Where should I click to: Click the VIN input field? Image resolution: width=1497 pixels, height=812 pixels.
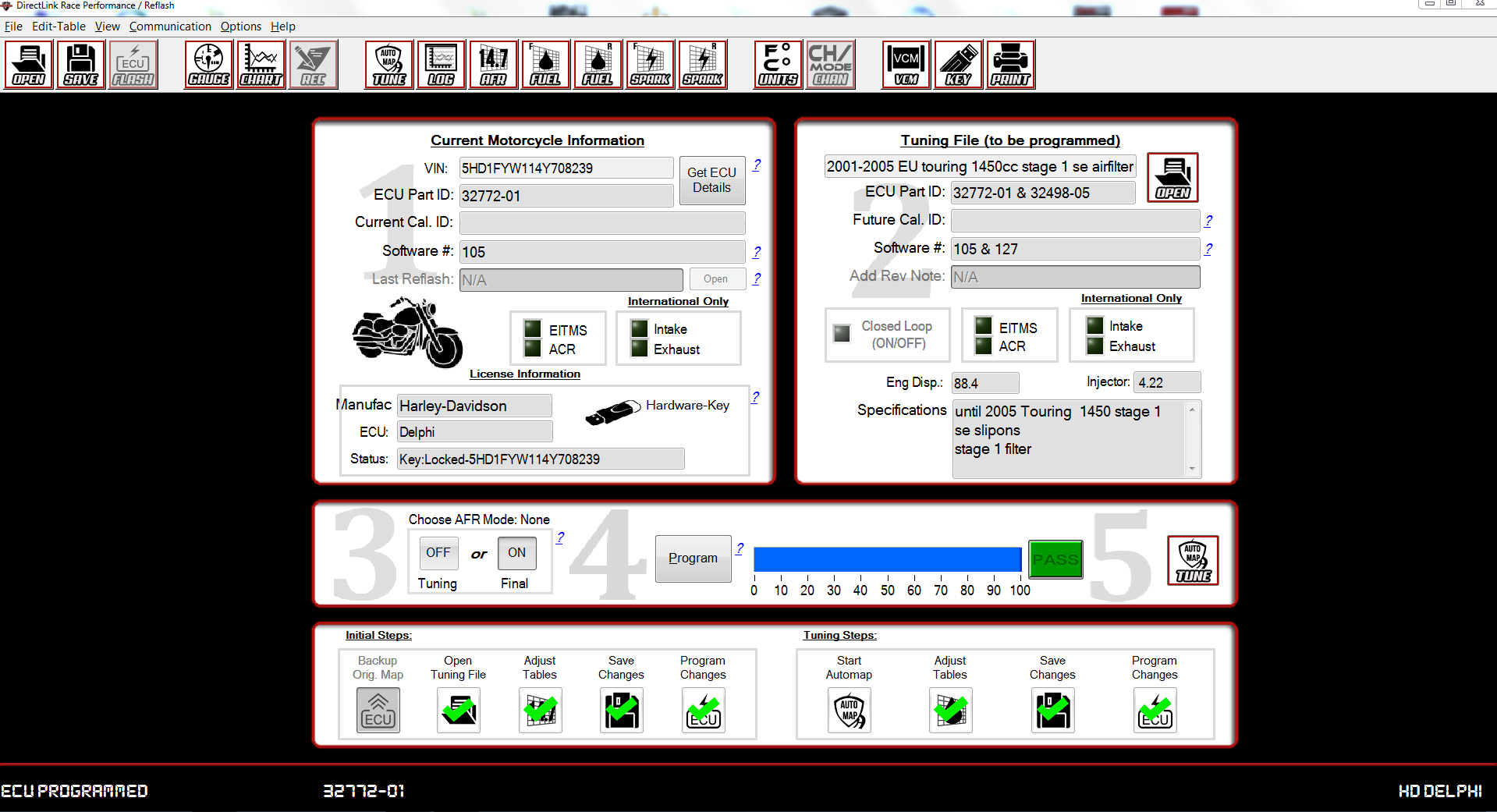pos(566,168)
